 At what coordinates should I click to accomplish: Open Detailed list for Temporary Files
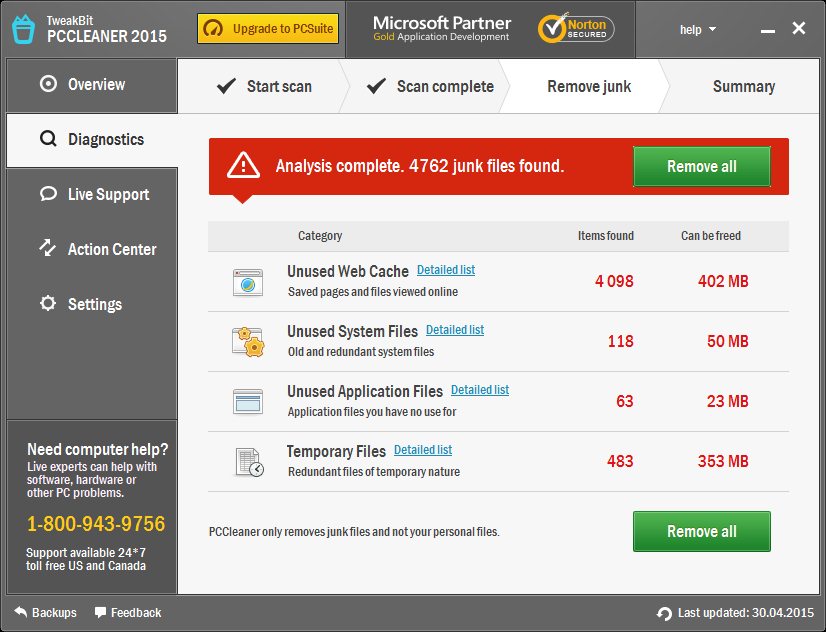[423, 450]
